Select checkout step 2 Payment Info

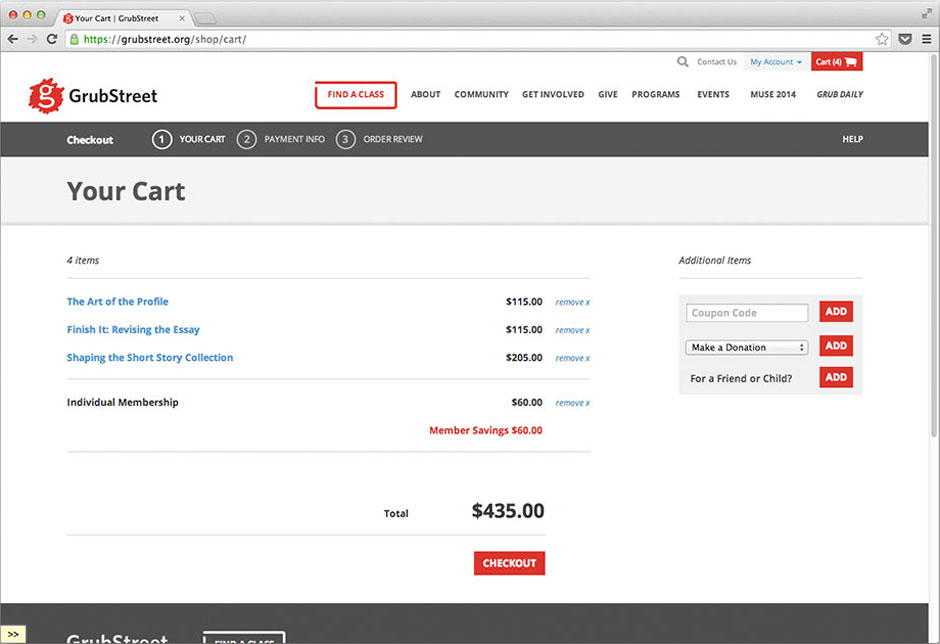click(281, 139)
